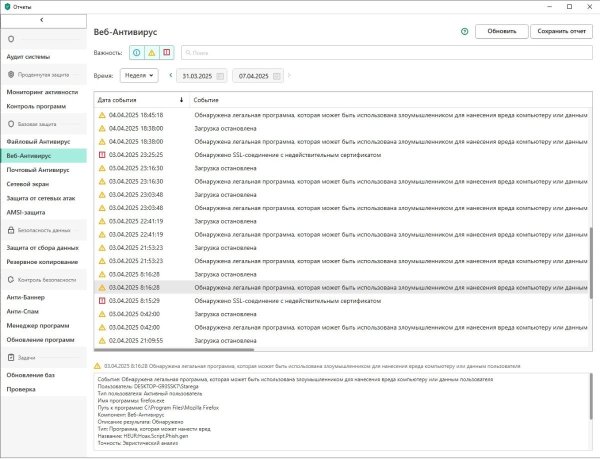Click critical icon of 03.04.2025 8:15:29 row
Viewport: 600px width, 459px height.
pos(102,301)
